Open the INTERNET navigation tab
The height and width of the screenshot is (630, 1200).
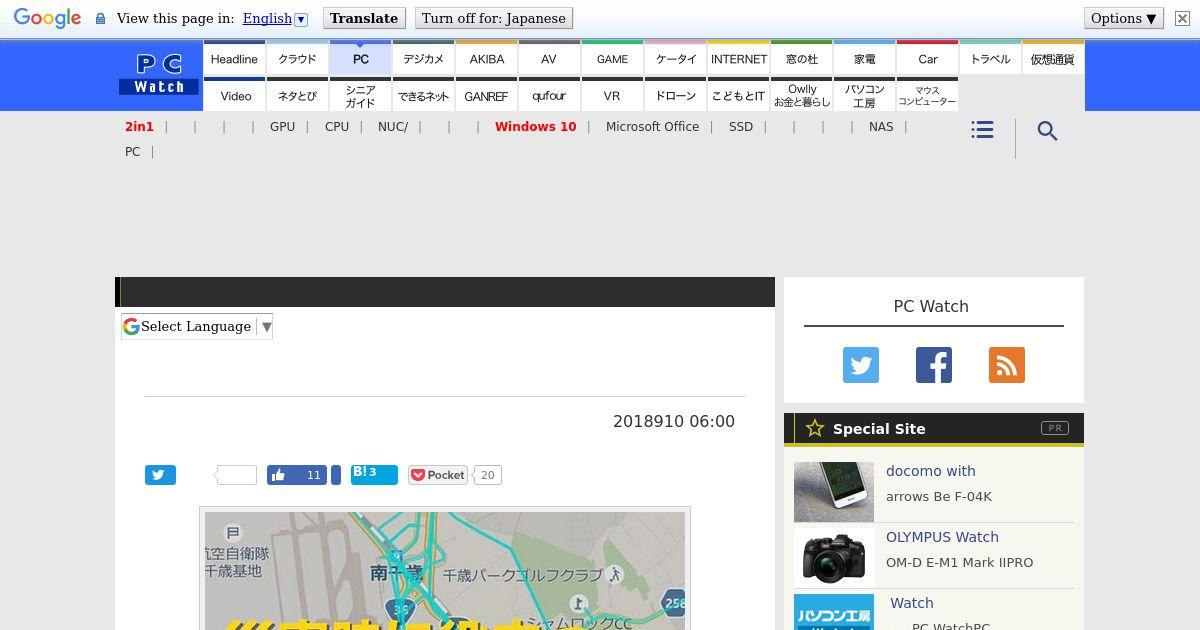click(x=738, y=58)
